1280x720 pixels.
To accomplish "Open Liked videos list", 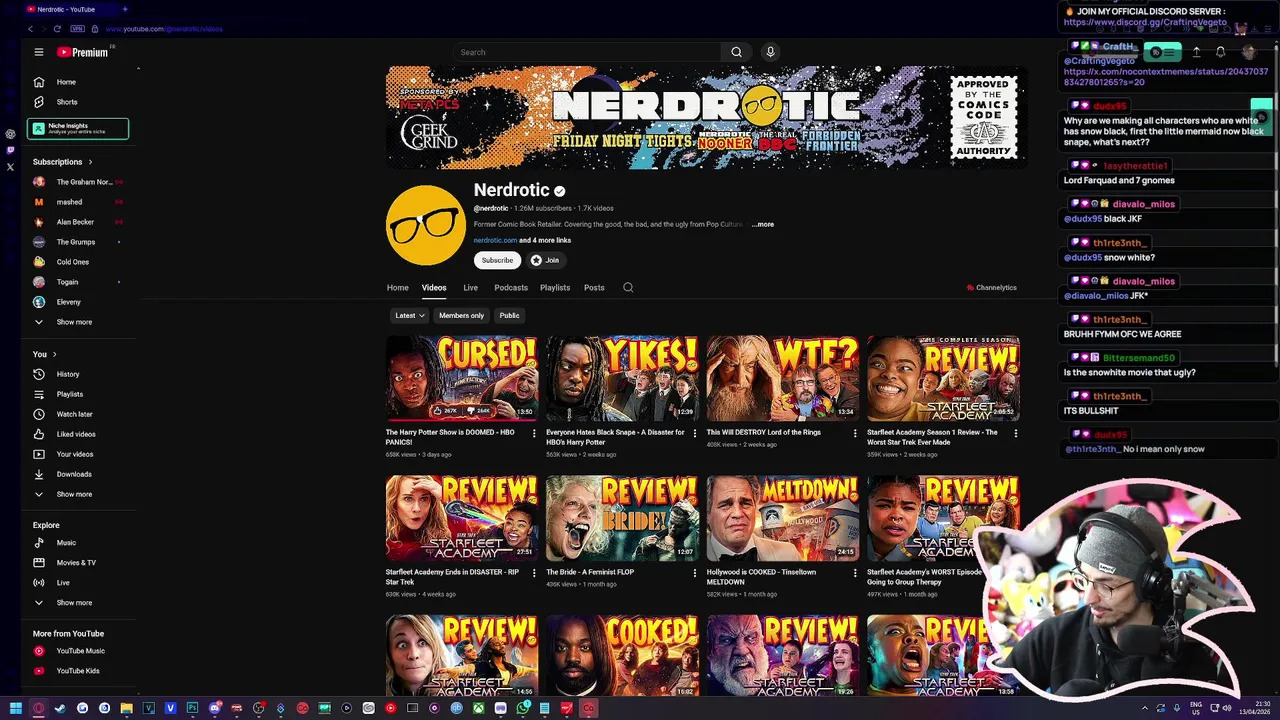I will point(78,434).
